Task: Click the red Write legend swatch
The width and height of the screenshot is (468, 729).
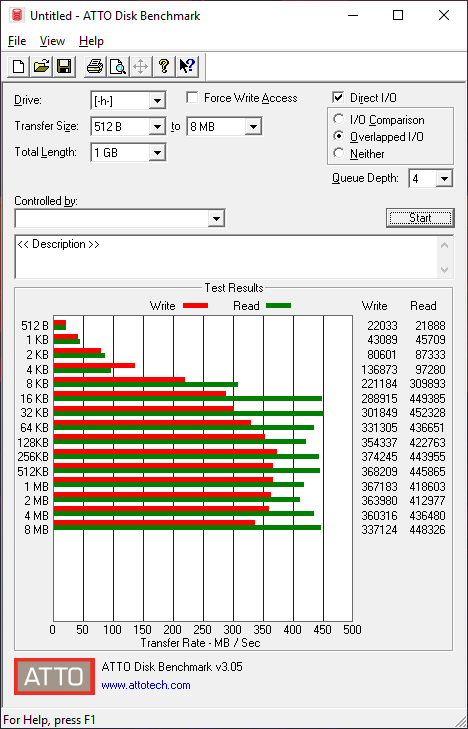Action: tap(195, 305)
